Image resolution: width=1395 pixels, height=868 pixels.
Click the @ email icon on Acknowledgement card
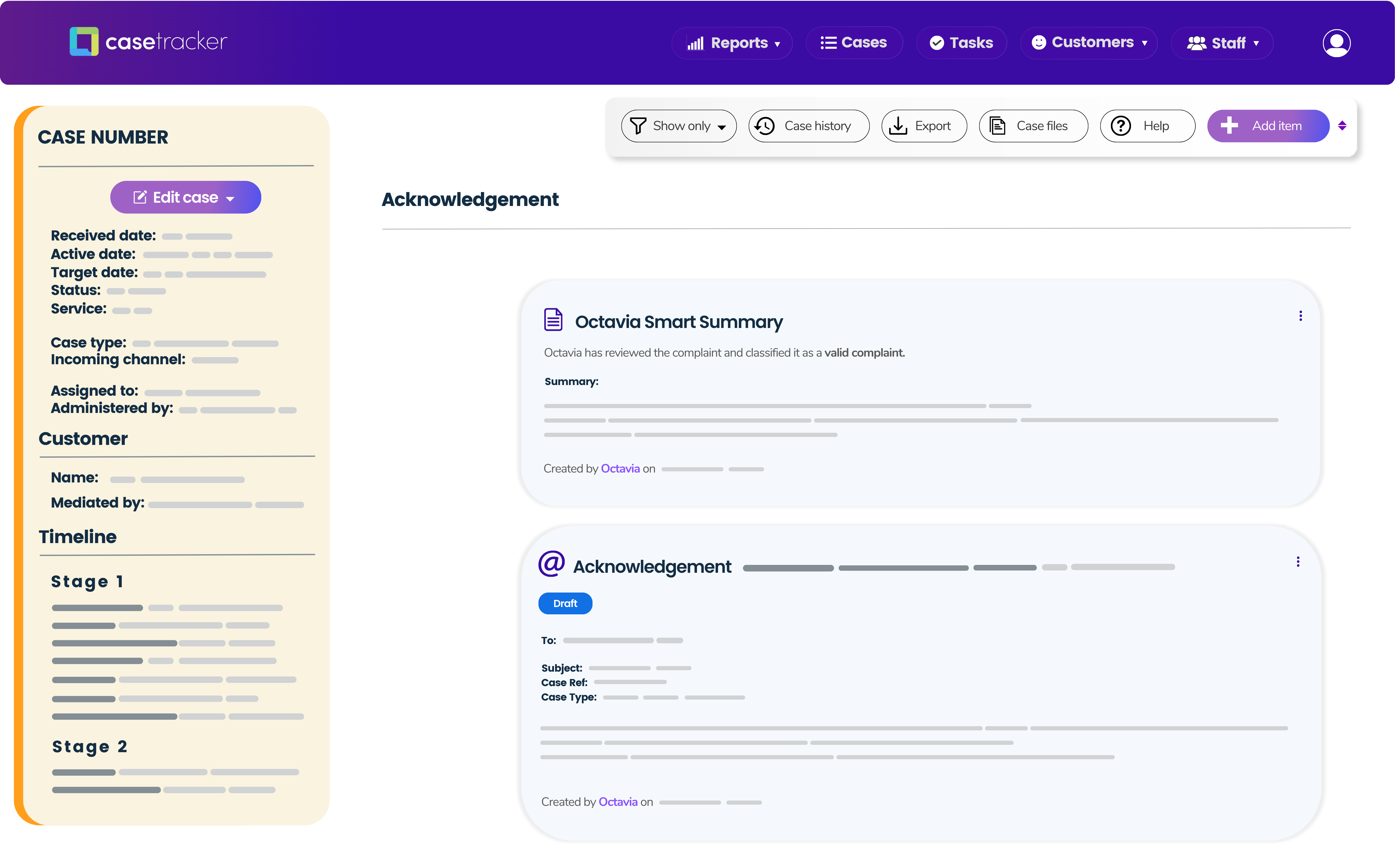[551, 564]
